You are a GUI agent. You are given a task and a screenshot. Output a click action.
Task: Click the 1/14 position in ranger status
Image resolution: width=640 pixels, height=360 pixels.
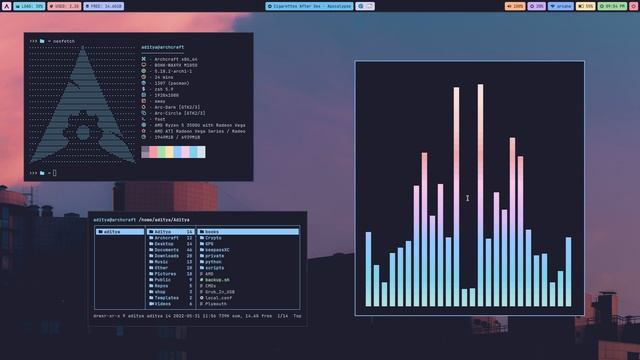pyautogui.click(x=282, y=316)
